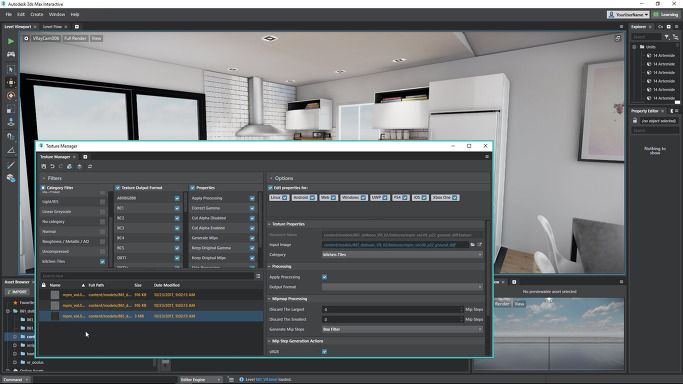The height and width of the screenshot is (384, 683).
Task: Open Generate Mip Steps Box Filter dropdown
Action: 402,330
